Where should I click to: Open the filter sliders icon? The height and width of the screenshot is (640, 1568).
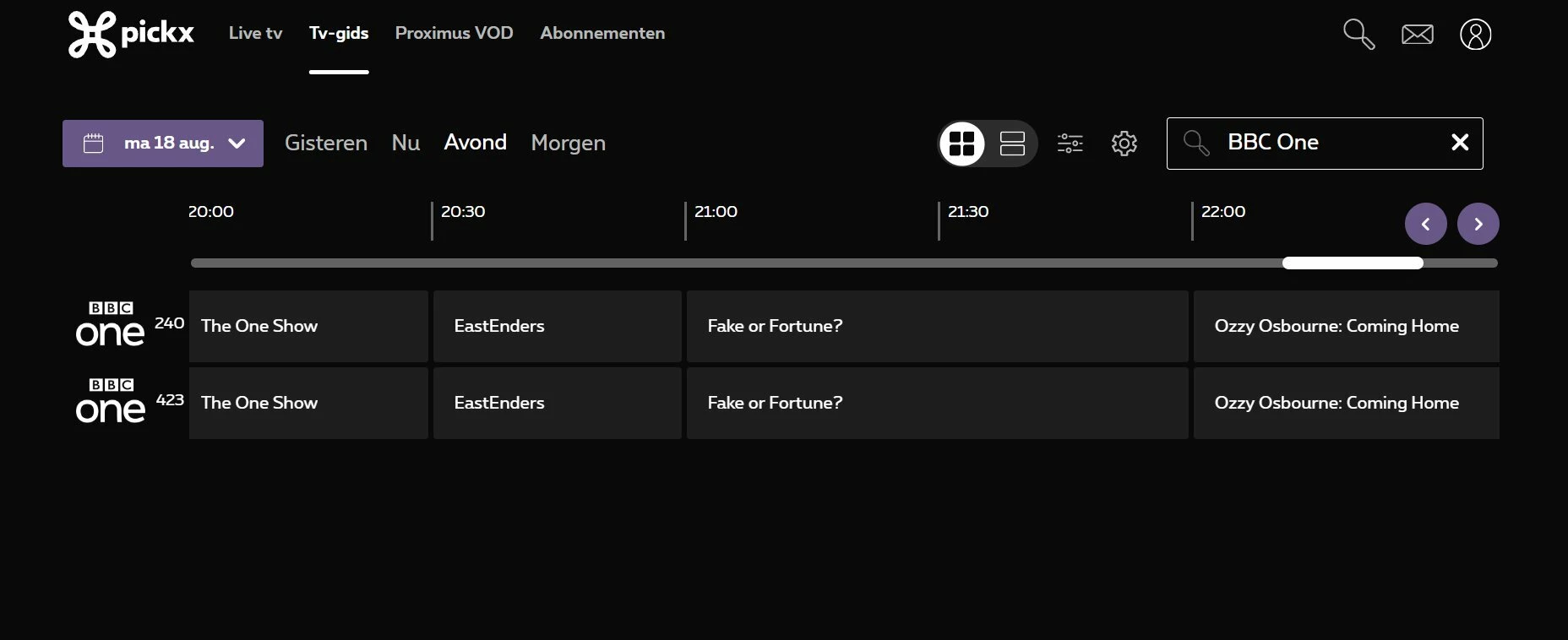(1070, 144)
